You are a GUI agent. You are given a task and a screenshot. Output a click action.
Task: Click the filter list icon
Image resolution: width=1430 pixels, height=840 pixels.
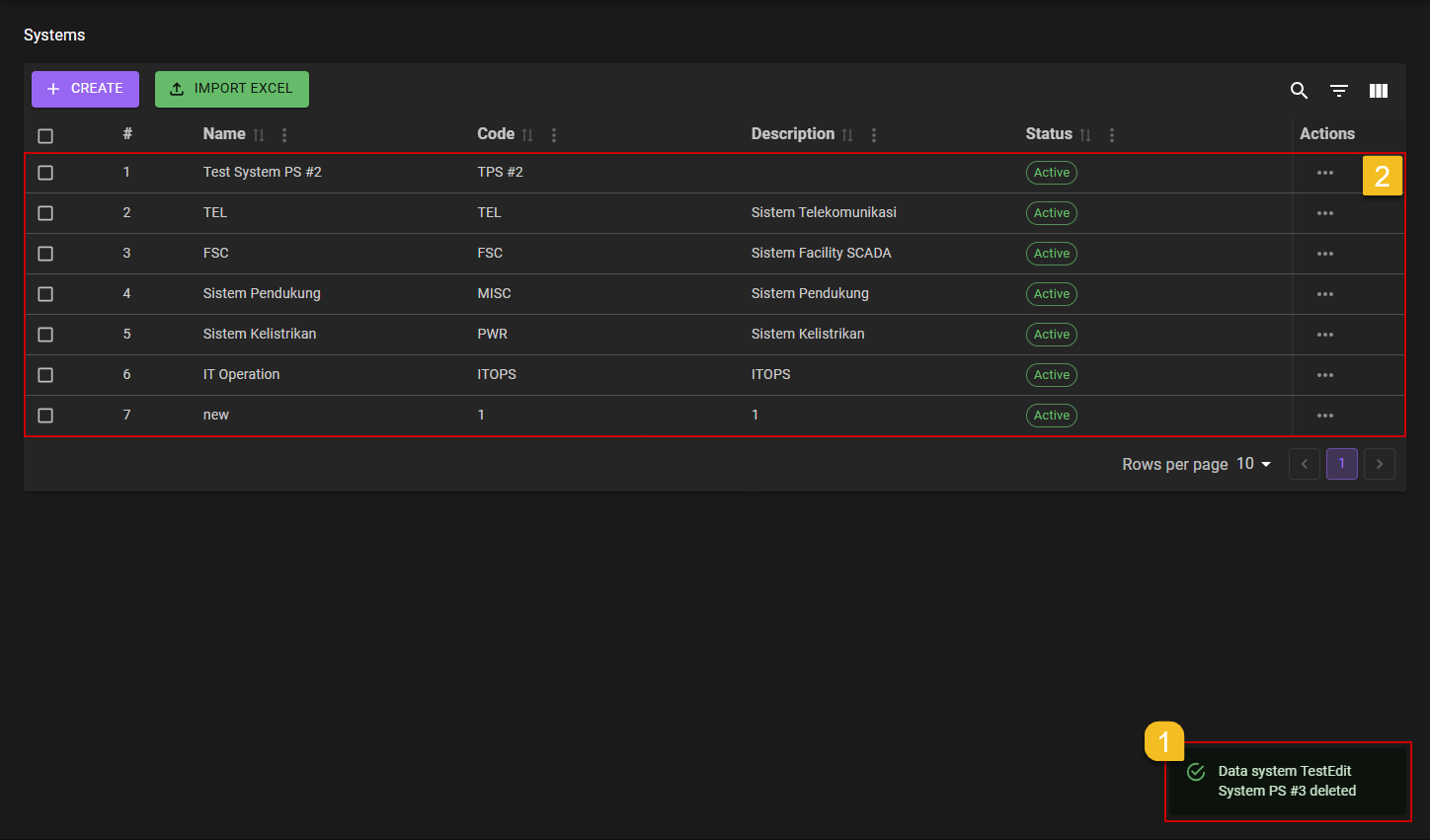pos(1339,91)
